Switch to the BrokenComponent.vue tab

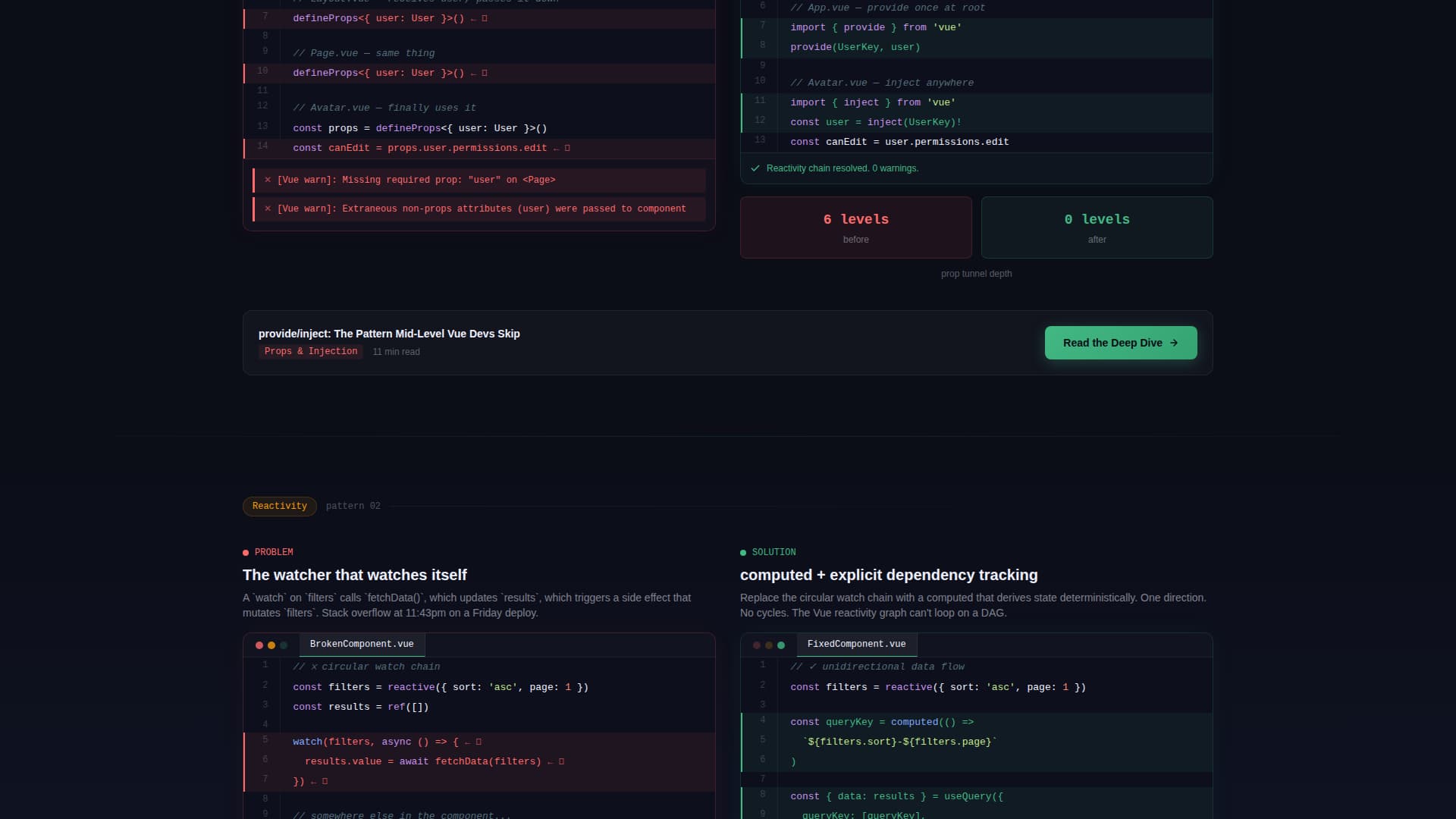(362, 644)
